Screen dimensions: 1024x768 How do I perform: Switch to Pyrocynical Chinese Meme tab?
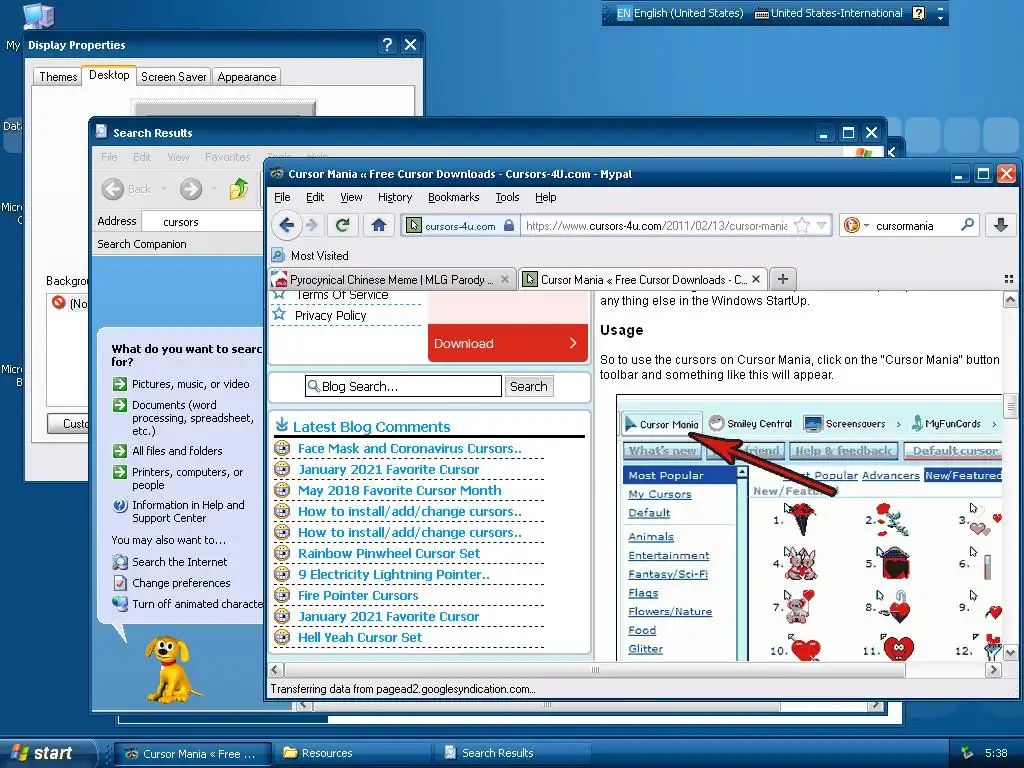tap(392, 280)
